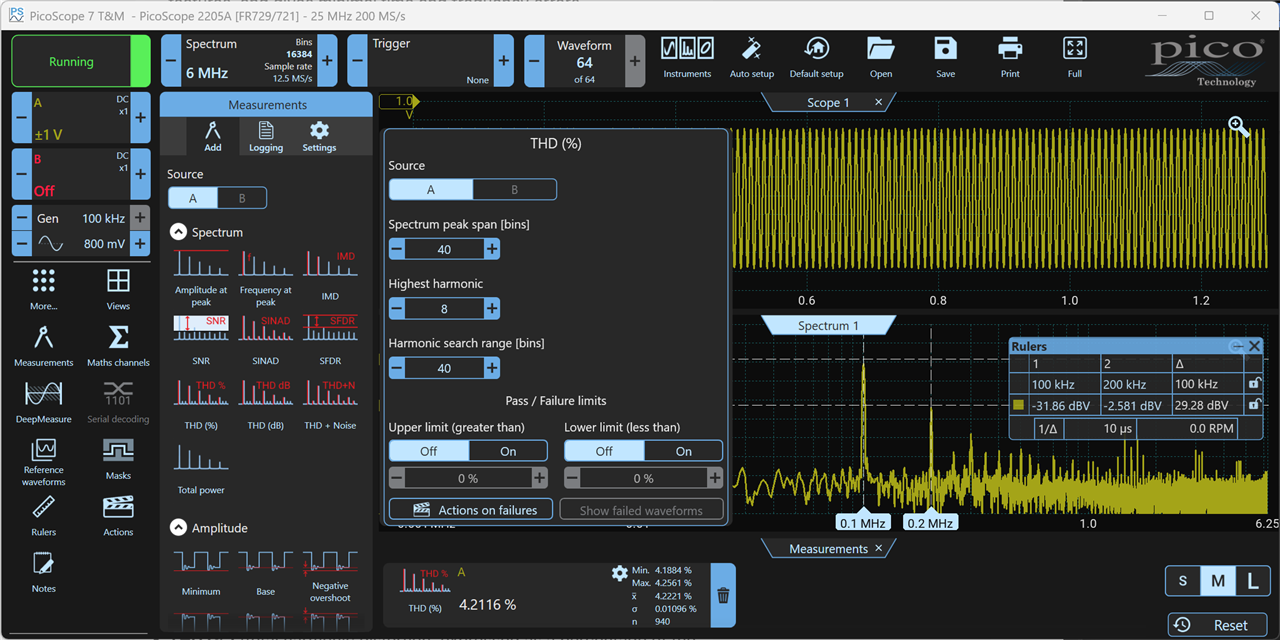
Task: Select source B in THD dialog
Action: point(514,189)
